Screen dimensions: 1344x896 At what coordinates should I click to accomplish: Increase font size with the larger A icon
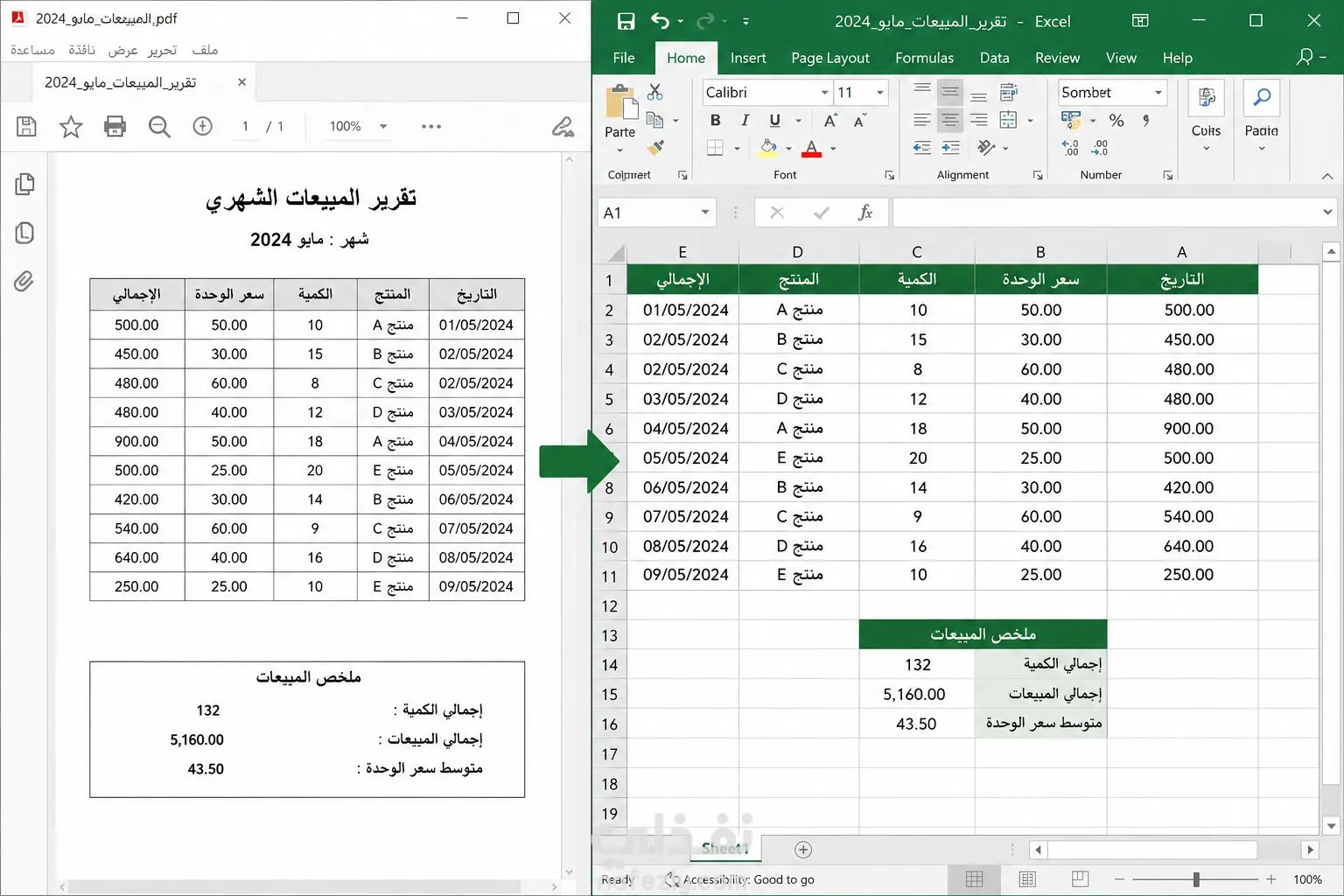pos(830,121)
